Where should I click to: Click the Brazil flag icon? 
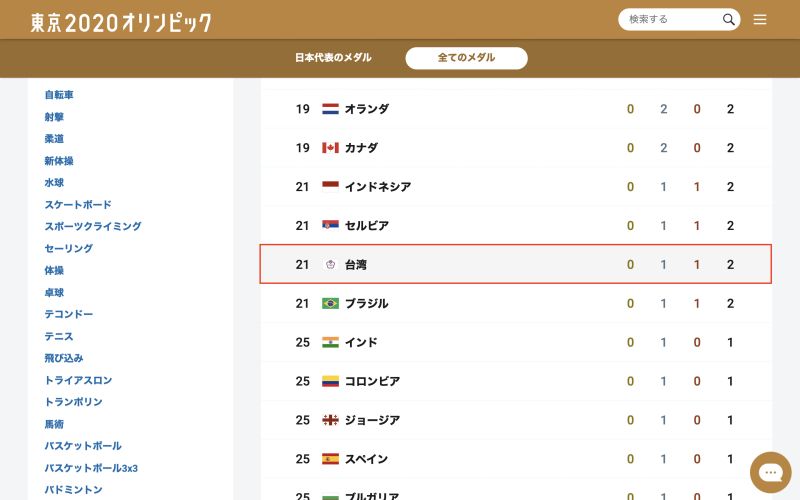pos(330,303)
